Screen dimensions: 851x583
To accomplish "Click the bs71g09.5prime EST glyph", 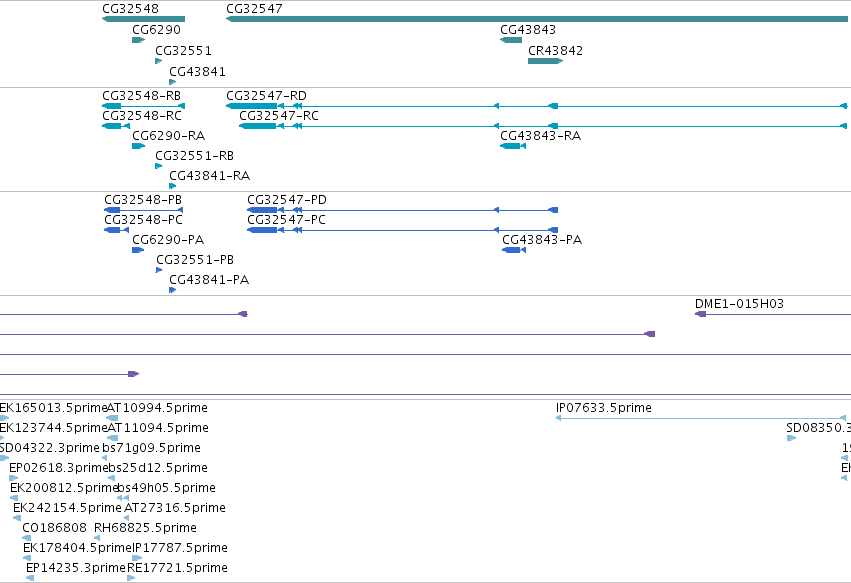I will pos(105,458).
